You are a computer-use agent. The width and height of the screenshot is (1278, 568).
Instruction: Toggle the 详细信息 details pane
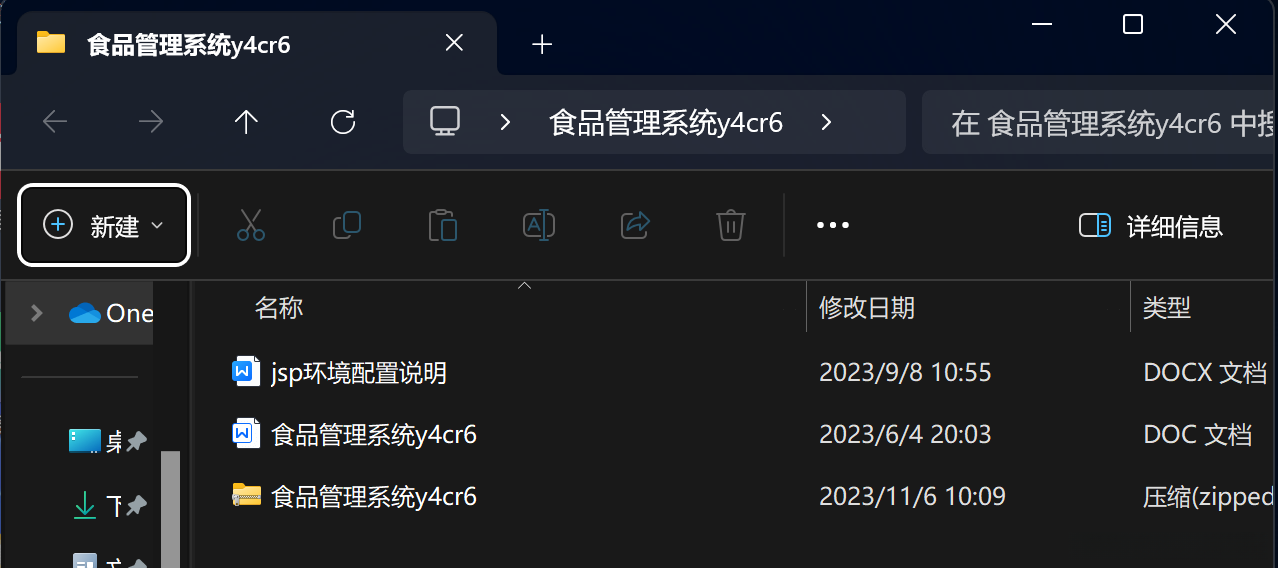1151,226
